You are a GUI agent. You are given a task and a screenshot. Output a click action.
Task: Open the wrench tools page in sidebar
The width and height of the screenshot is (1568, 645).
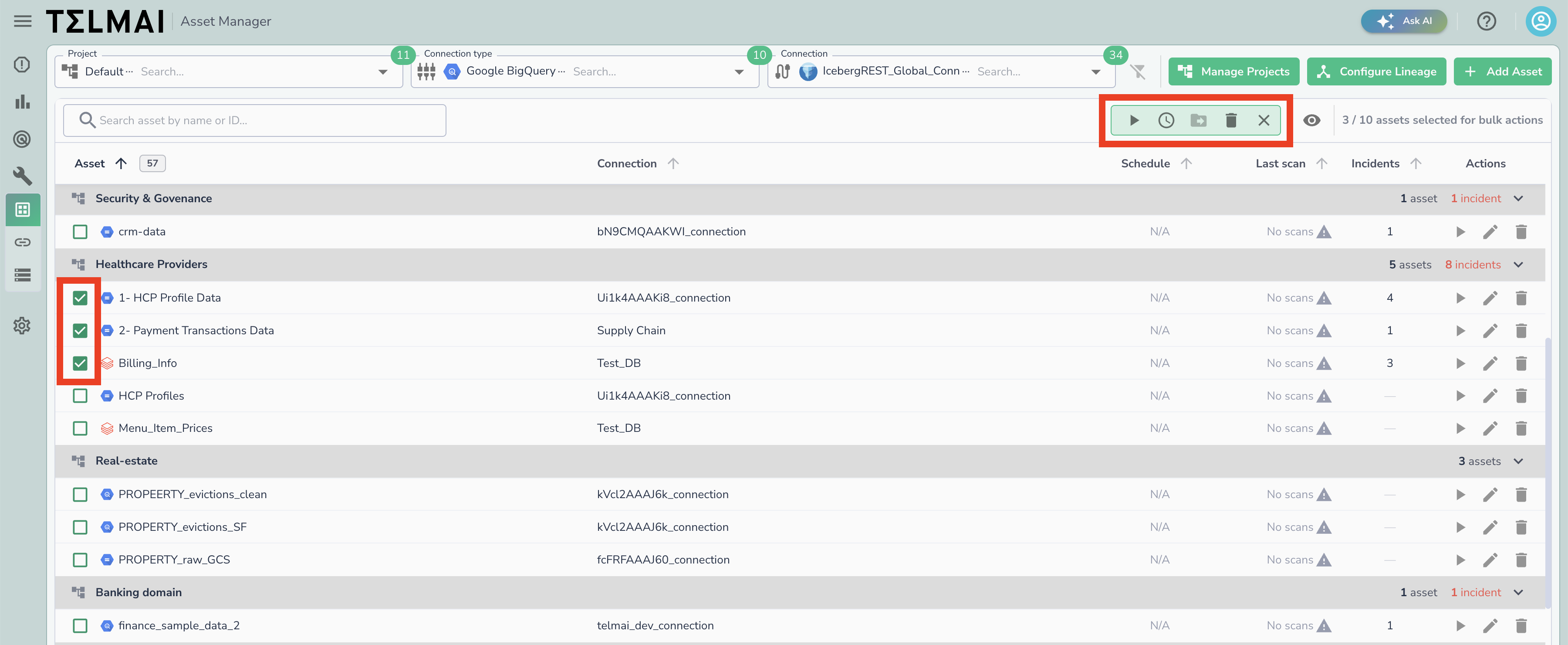click(x=23, y=176)
